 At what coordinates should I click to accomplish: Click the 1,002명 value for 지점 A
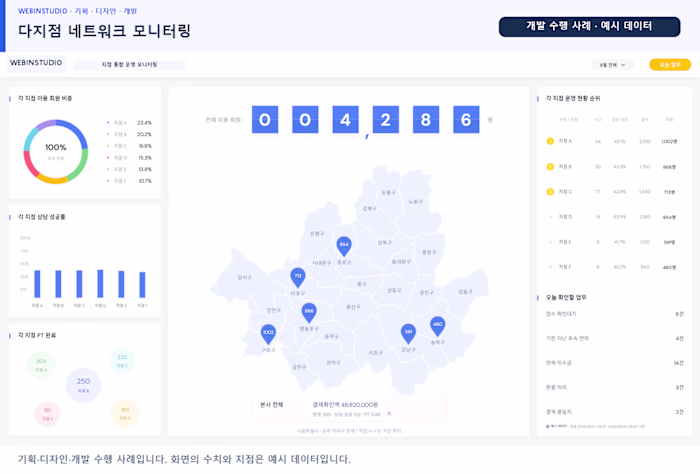[x=669, y=141]
